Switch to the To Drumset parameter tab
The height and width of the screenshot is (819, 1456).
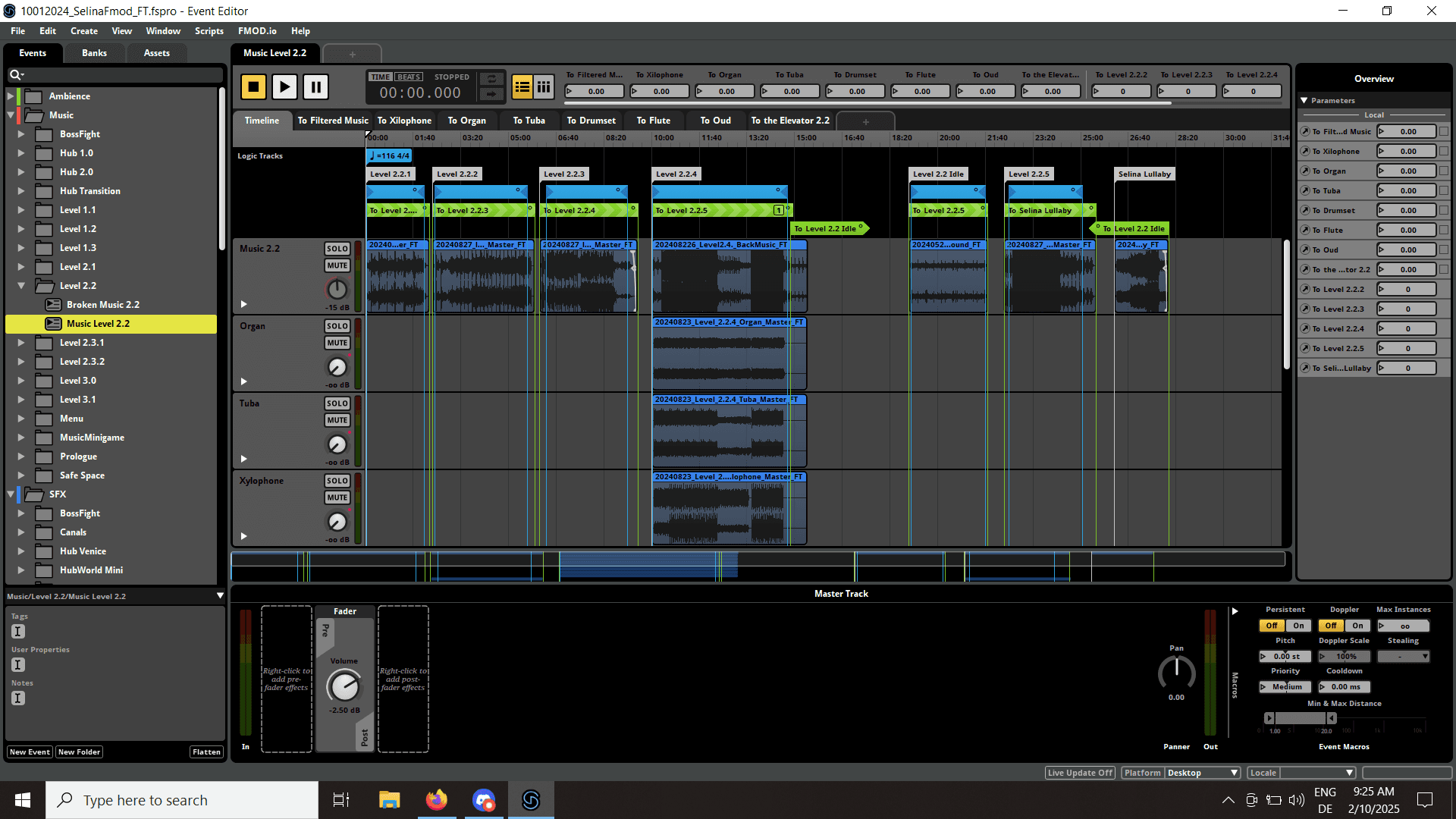click(x=591, y=121)
